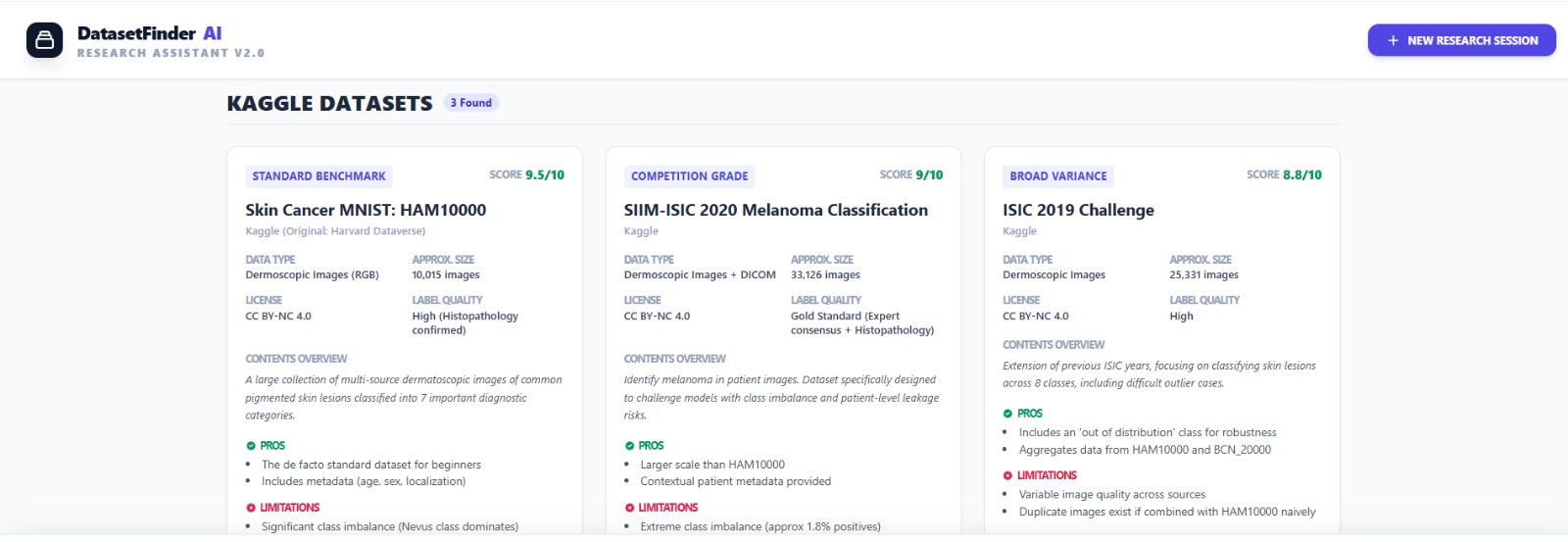Click the Broad Variance tag
1568x542 pixels.
click(1058, 176)
